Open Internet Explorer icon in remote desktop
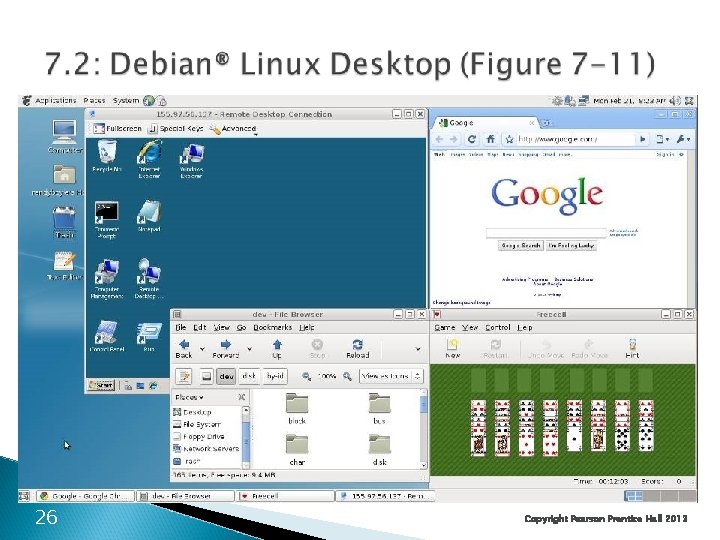720x540 pixels. pyautogui.click(x=149, y=159)
